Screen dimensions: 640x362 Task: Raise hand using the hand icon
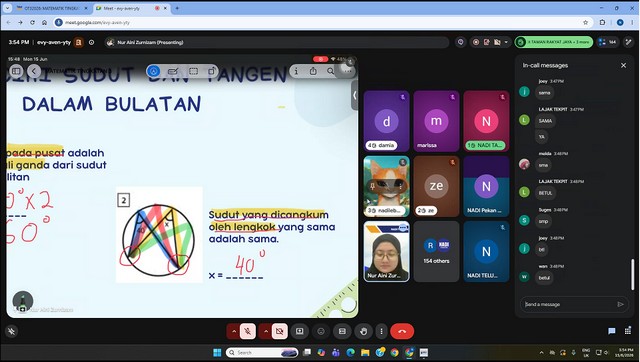coord(363,331)
